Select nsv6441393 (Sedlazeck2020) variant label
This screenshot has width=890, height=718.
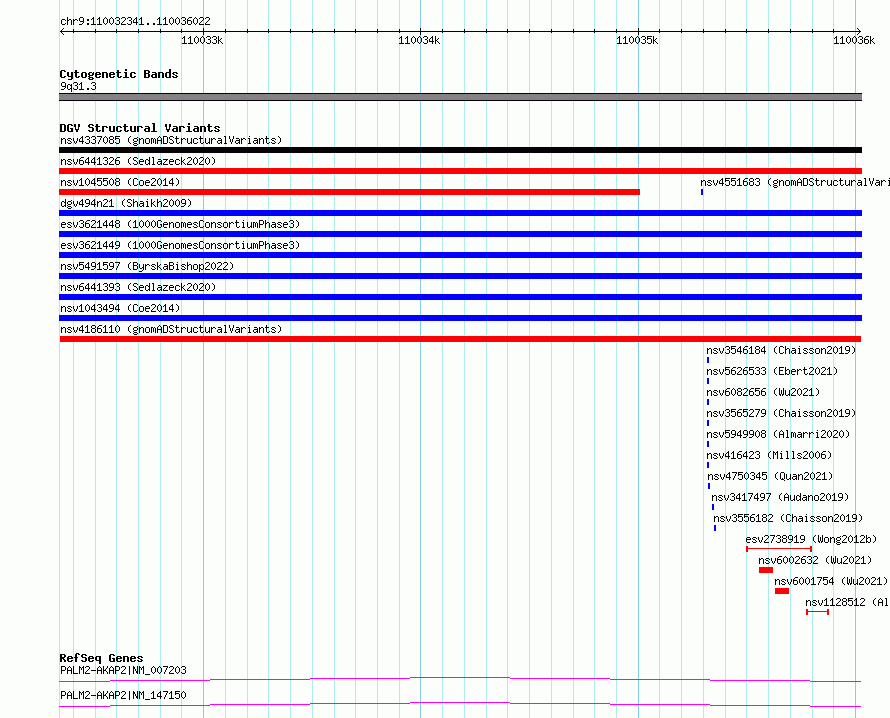click(x=138, y=287)
